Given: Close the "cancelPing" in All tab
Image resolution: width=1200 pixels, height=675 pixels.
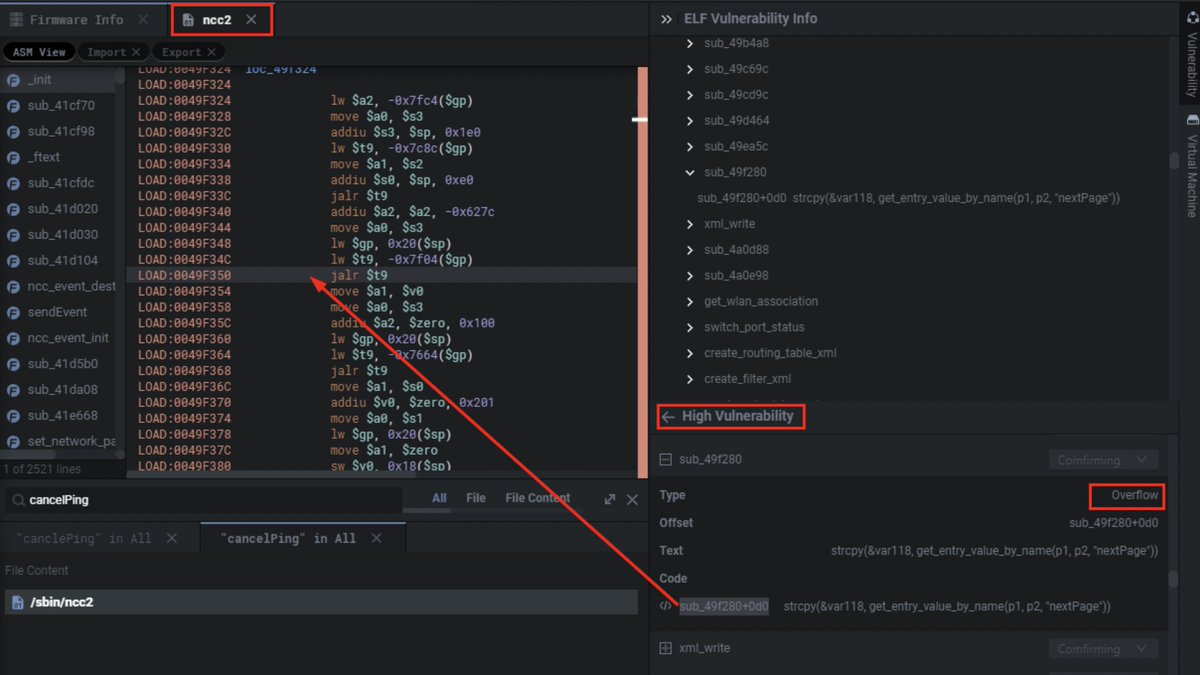Looking at the screenshot, I should pyautogui.click(x=376, y=538).
